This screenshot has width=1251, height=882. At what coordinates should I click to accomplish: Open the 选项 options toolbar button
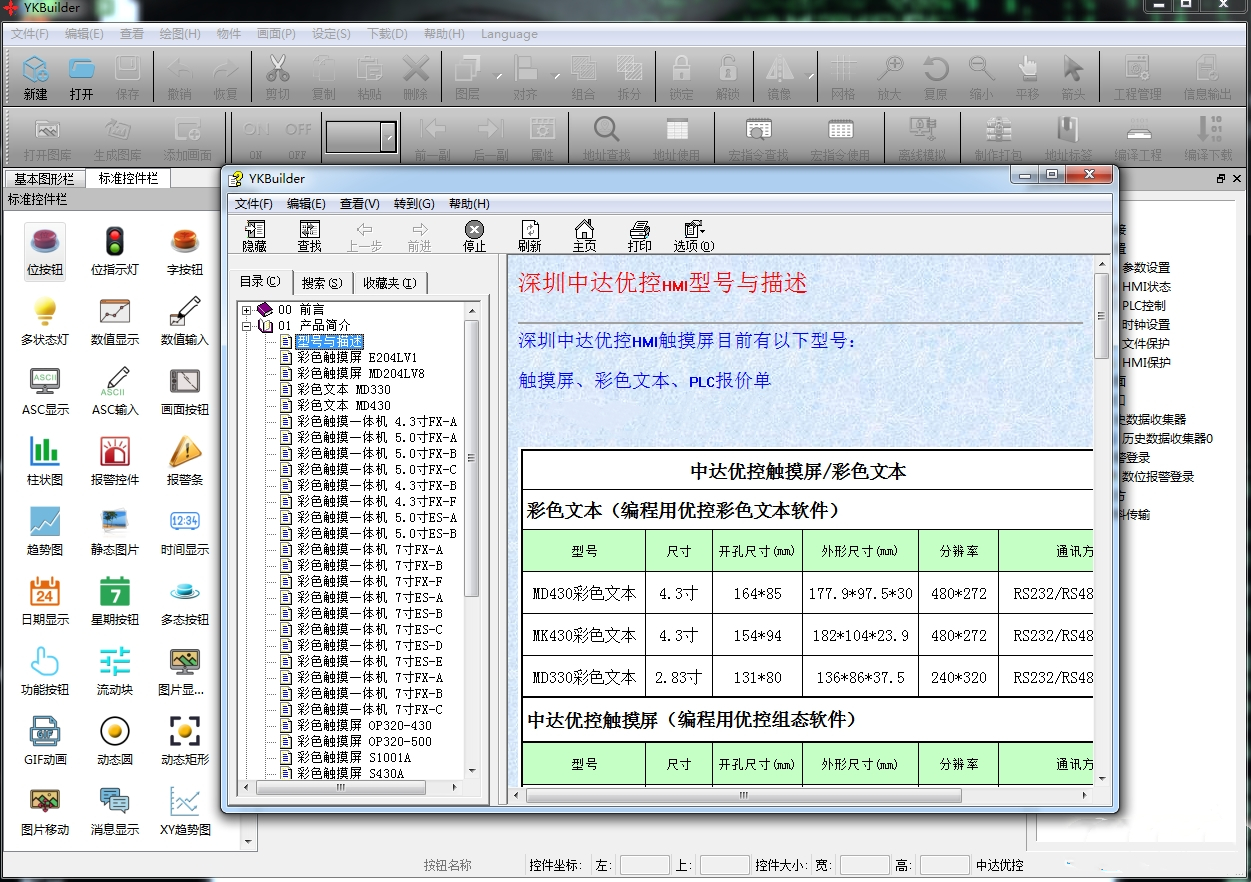[693, 236]
